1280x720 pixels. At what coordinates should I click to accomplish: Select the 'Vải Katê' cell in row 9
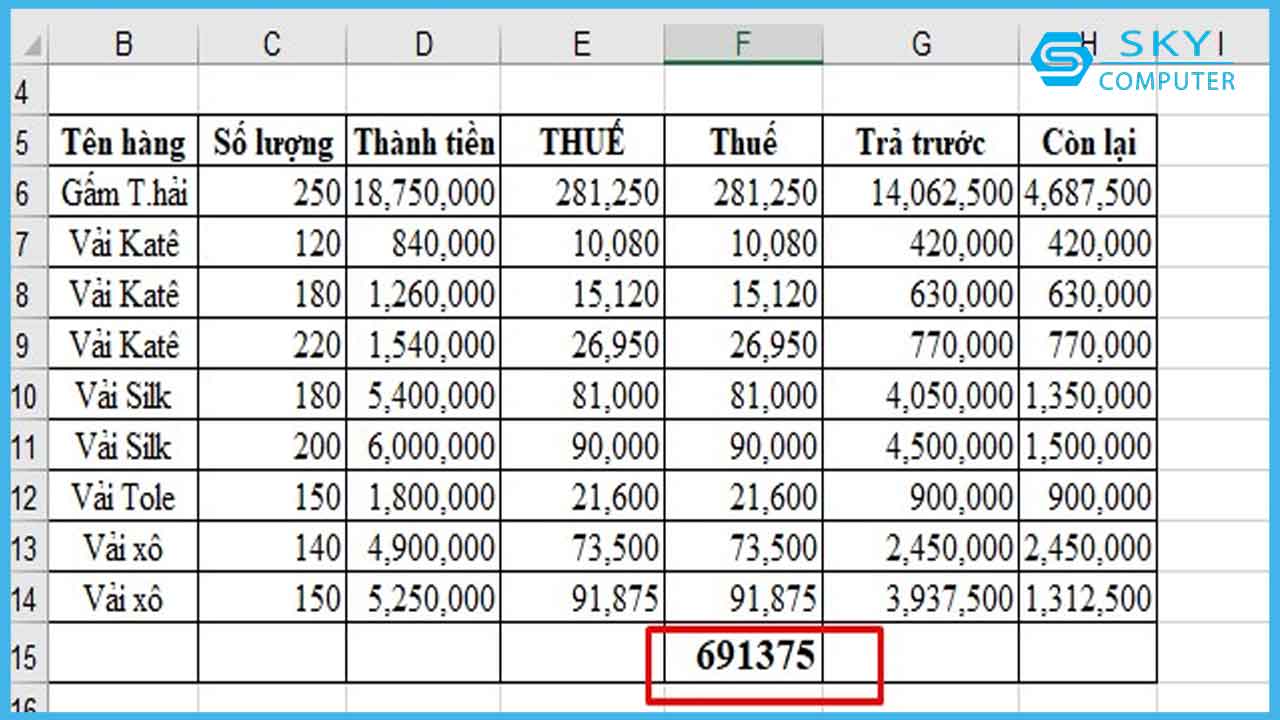click(x=123, y=345)
